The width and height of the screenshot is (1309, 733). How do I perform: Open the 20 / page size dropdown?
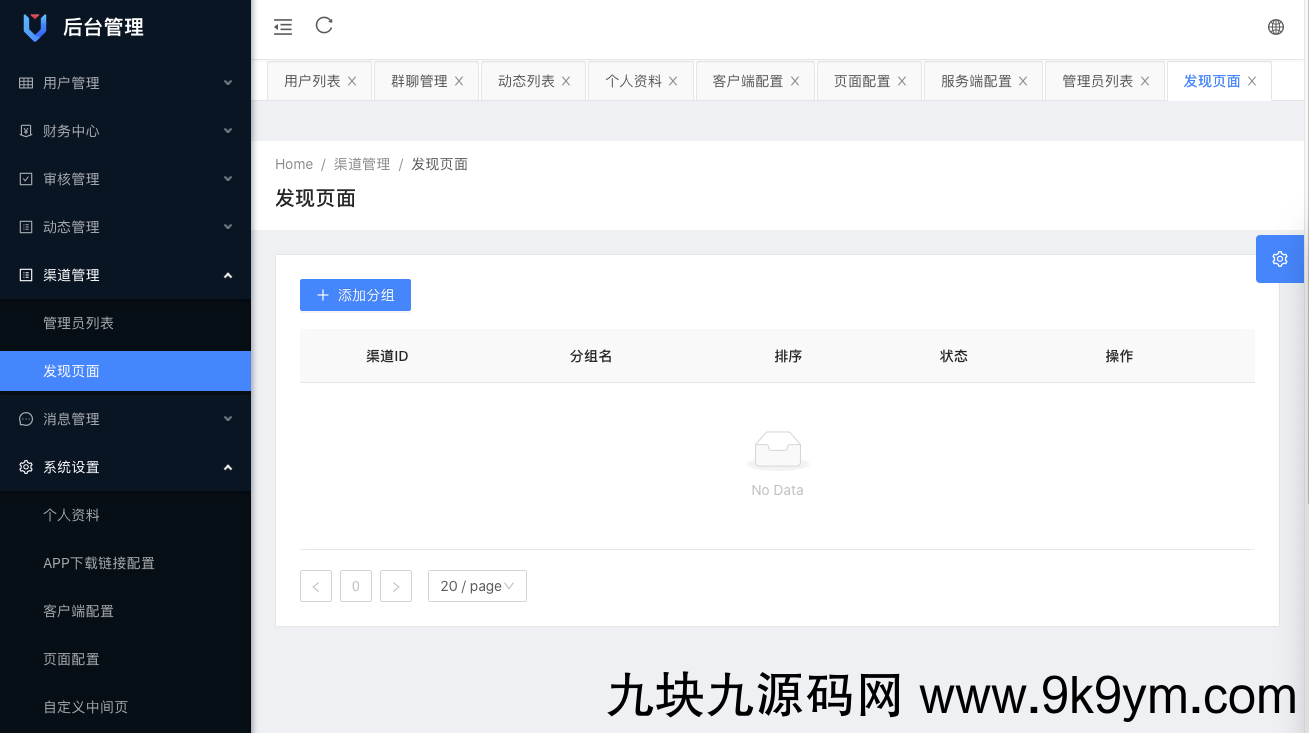coord(477,586)
